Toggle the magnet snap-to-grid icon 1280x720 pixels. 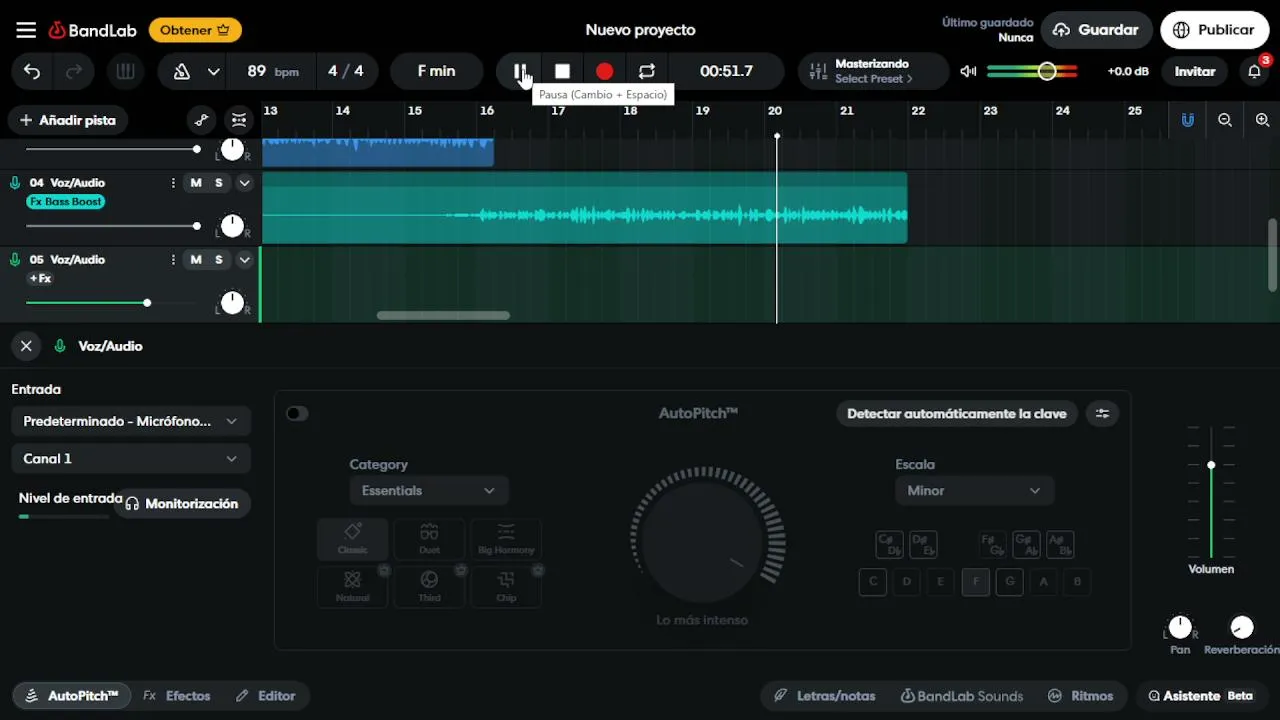point(1187,120)
